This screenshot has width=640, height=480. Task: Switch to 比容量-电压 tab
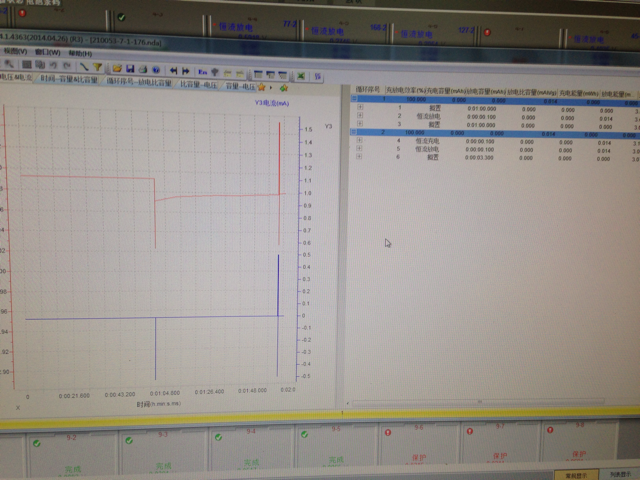(x=198, y=84)
